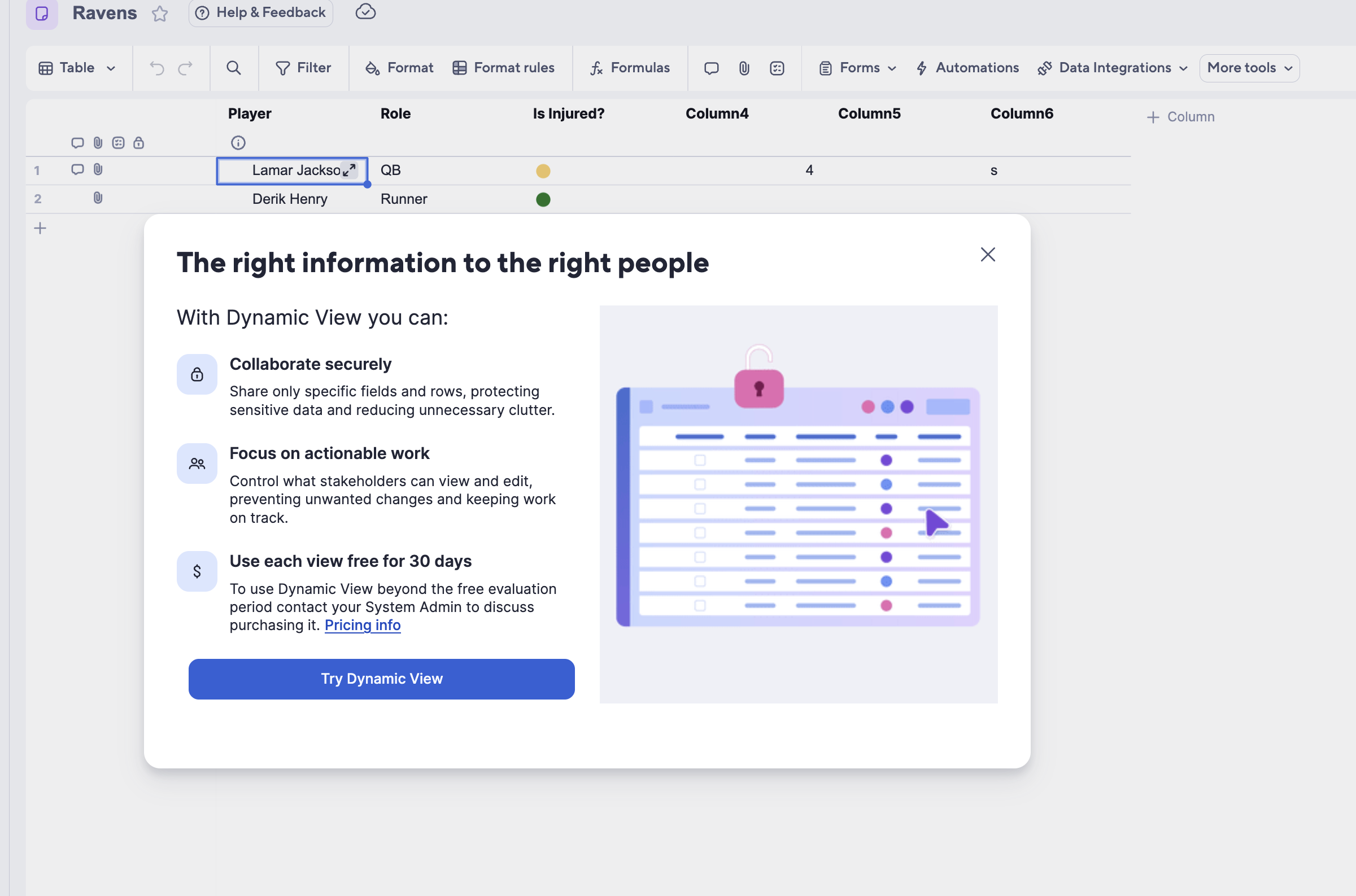Click the Try Dynamic View button
This screenshot has width=1356, height=896.
tap(381, 679)
